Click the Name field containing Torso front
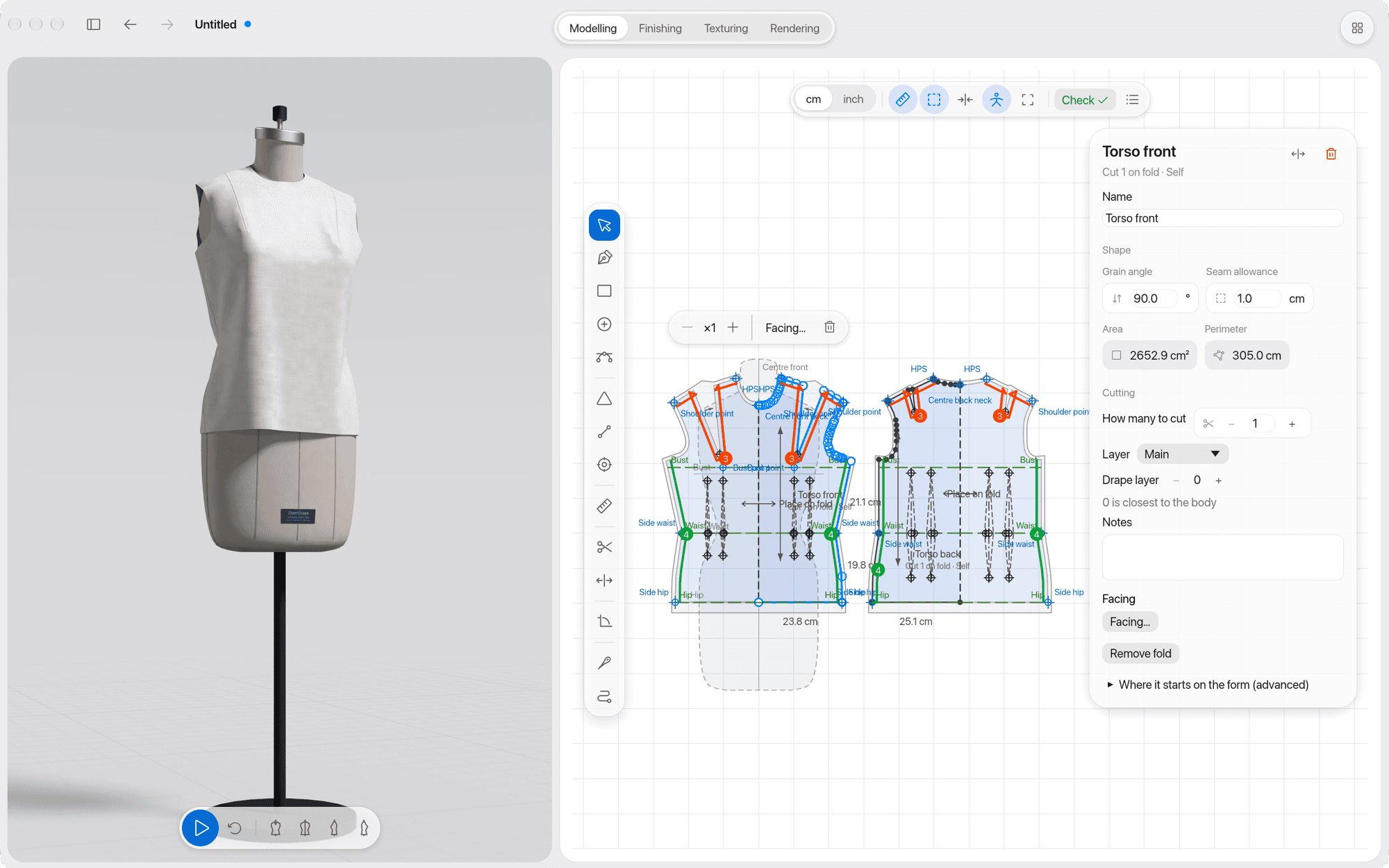Screen dimensions: 1389x868 coord(1222,218)
